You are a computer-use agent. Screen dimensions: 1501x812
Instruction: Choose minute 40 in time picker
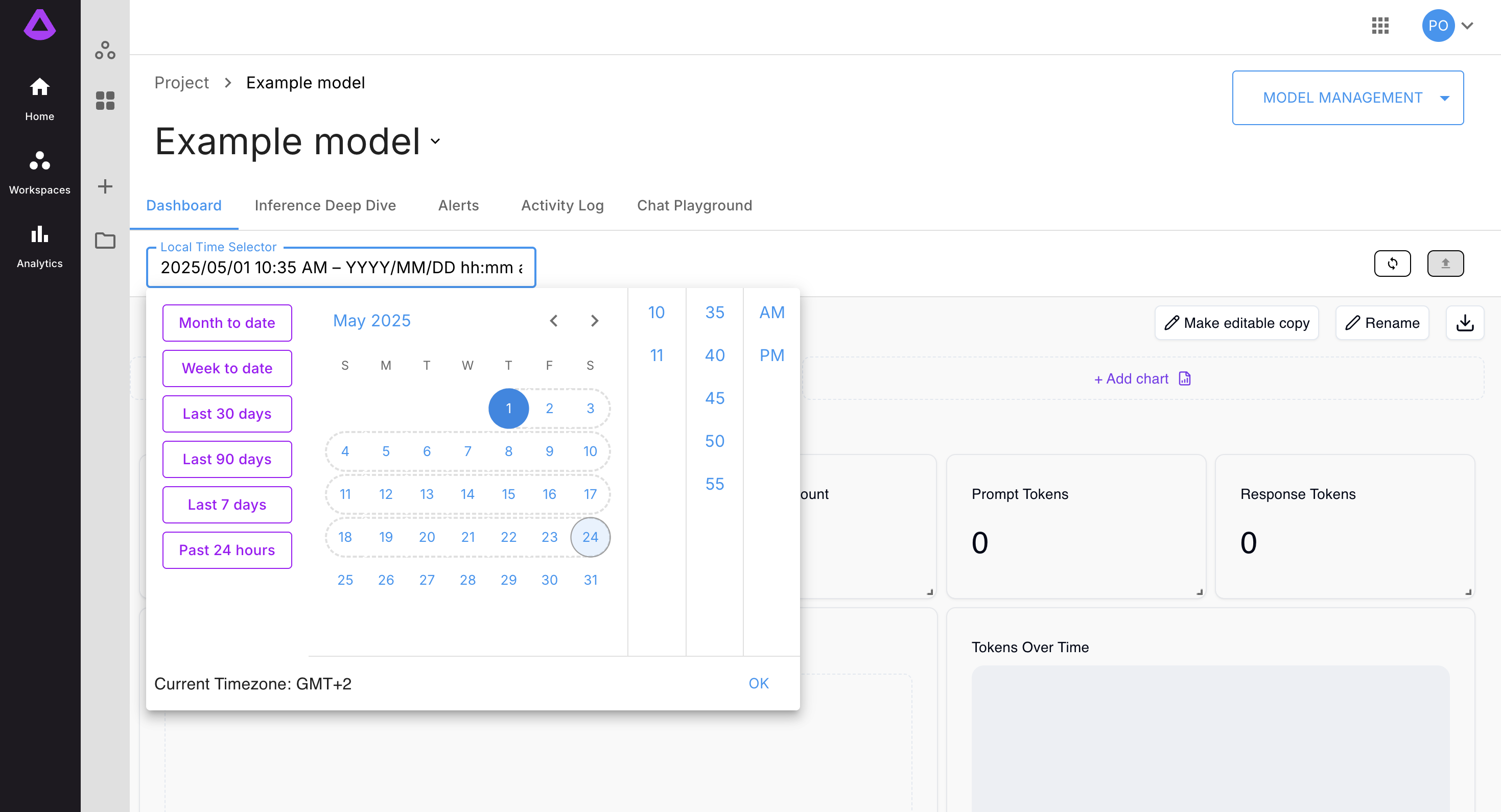714,355
